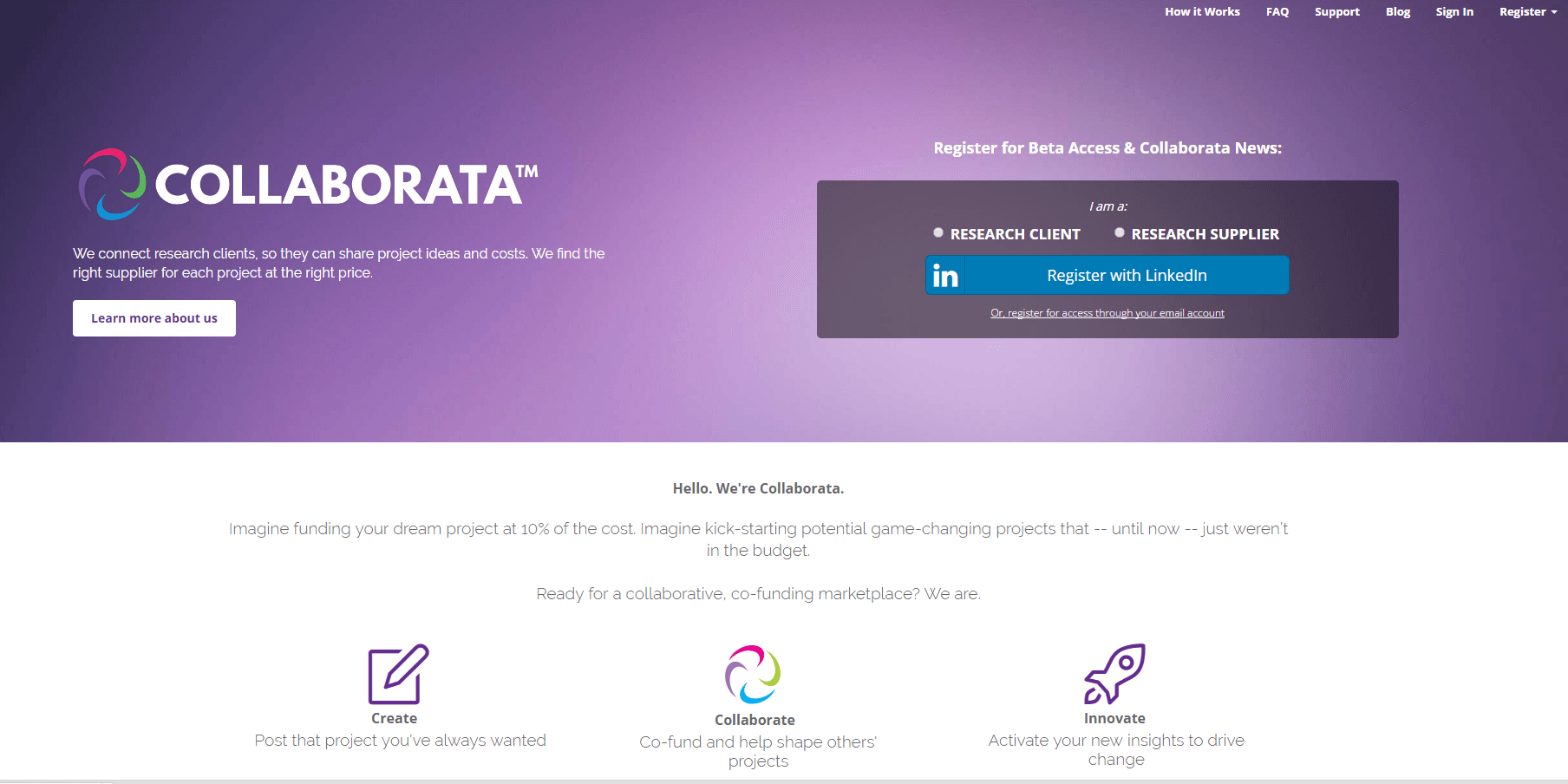Click 'Post that project you've always wanted' text

(401, 741)
